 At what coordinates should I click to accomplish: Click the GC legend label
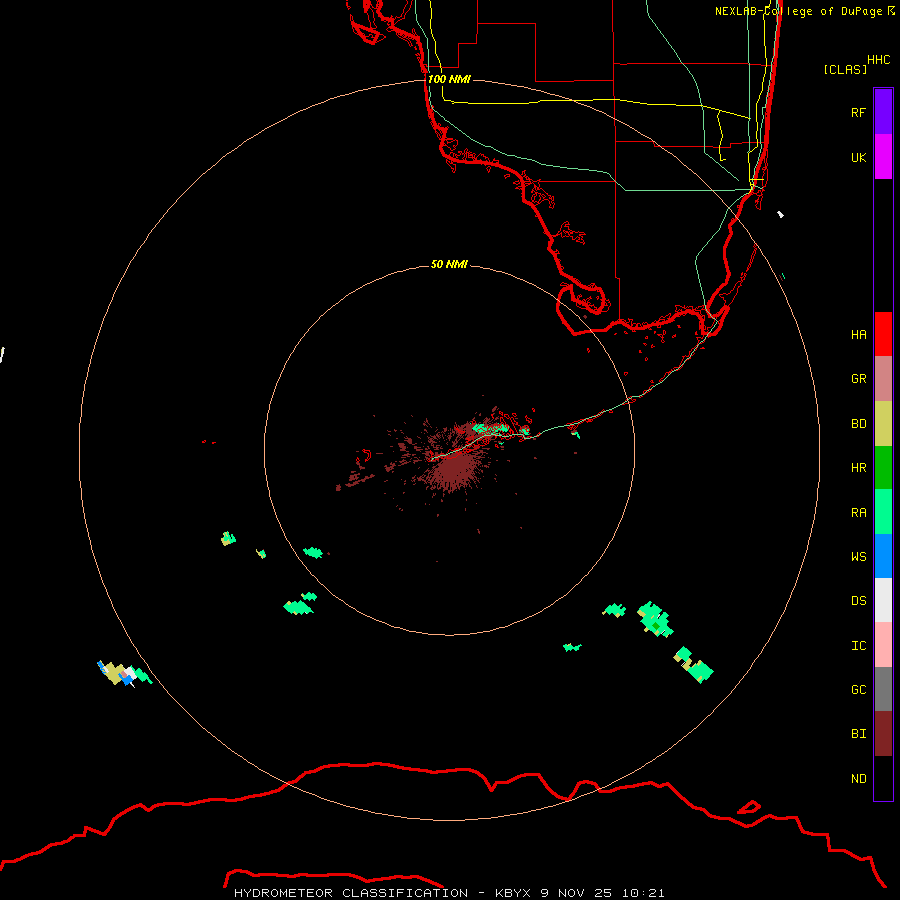coord(858,690)
